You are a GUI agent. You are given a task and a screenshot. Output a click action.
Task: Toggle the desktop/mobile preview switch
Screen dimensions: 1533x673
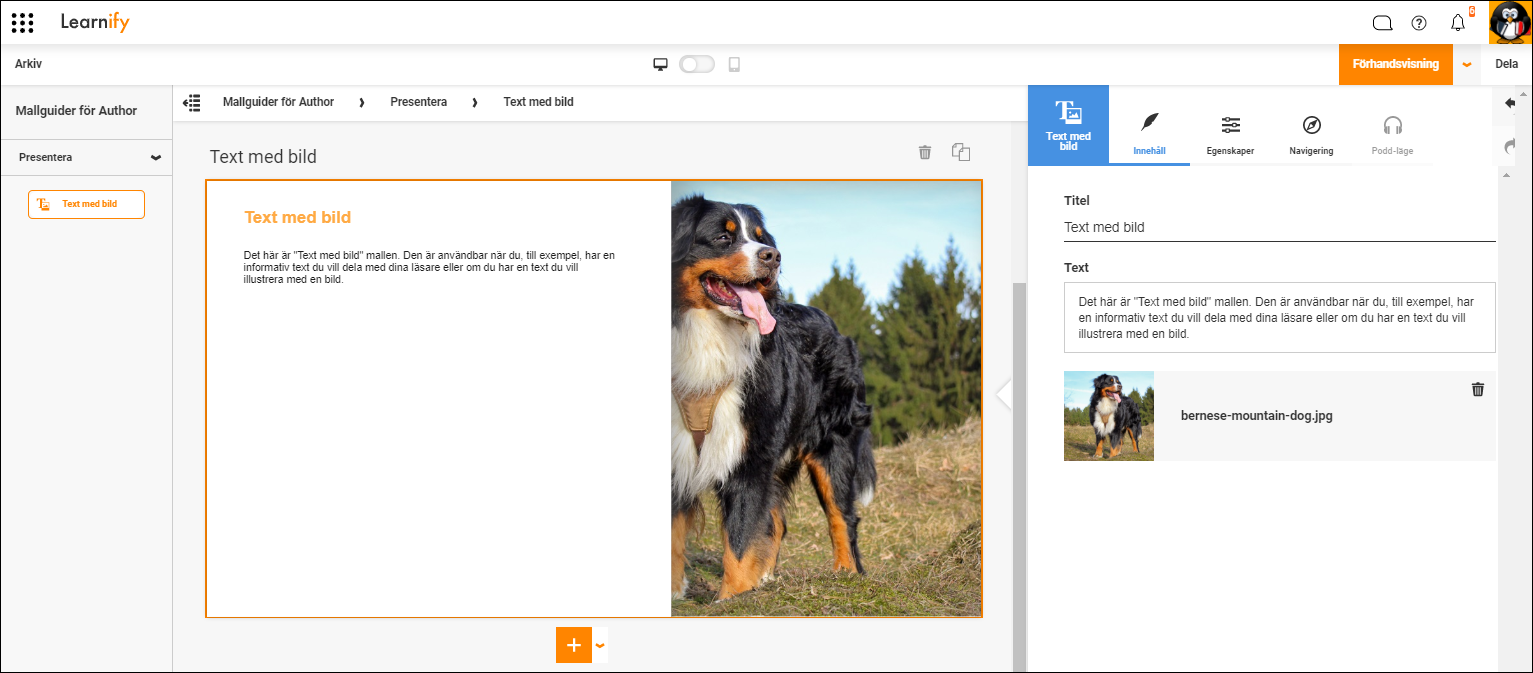[697, 64]
